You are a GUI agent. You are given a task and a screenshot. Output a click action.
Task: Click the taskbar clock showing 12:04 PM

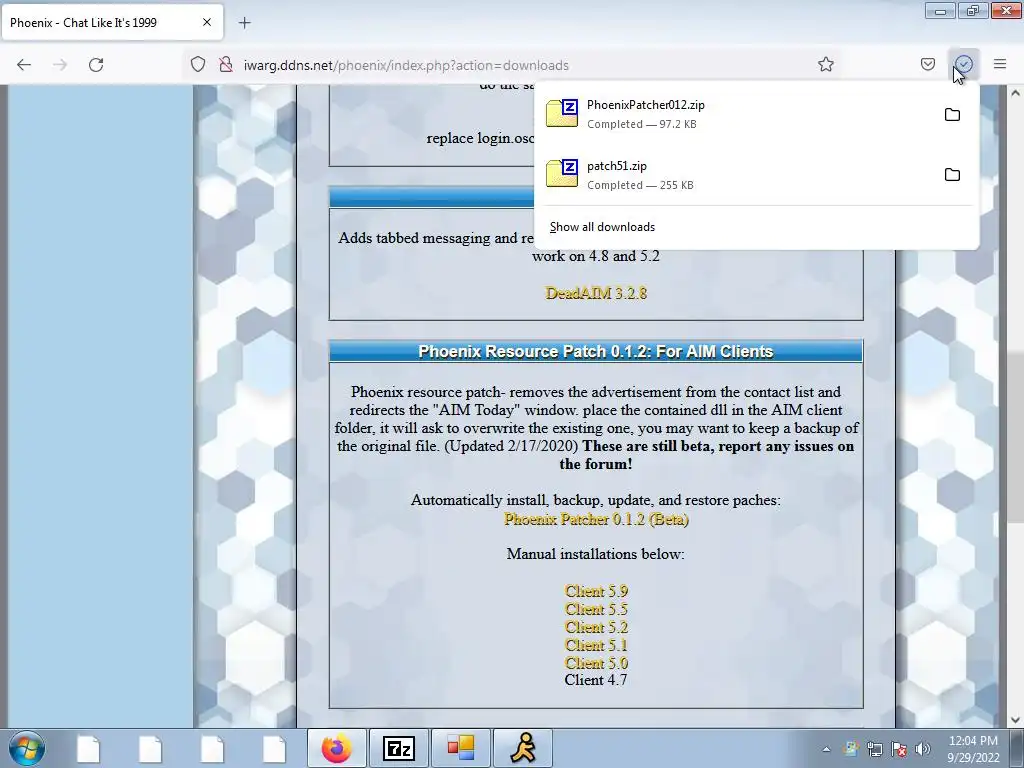coord(973,748)
